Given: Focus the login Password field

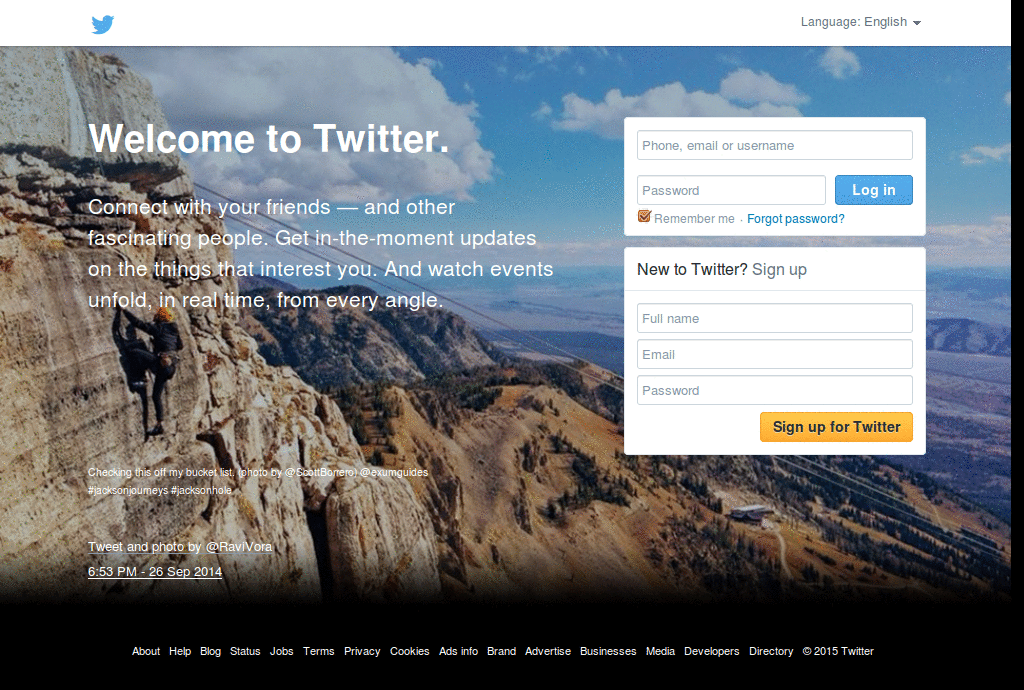Looking at the screenshot, I should (x=731, y=190).
